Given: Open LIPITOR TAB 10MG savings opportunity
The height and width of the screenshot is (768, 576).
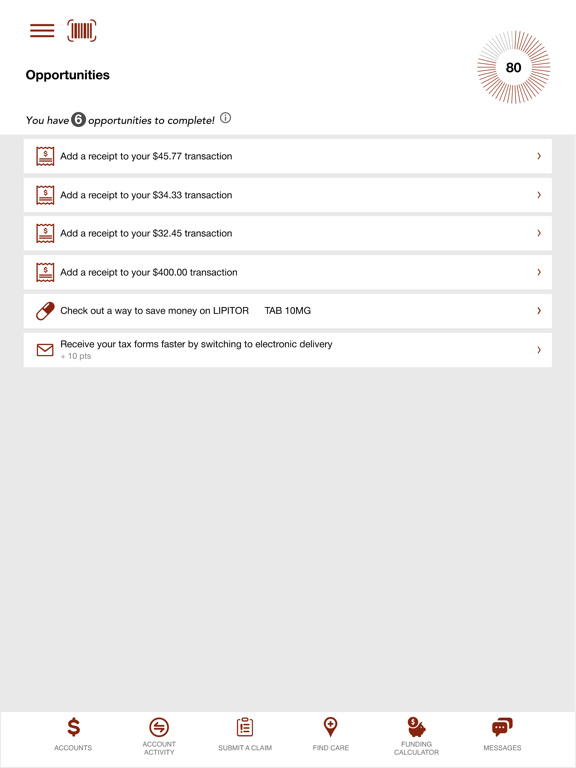Looking at the screenshot, I should tap(288, 311).
